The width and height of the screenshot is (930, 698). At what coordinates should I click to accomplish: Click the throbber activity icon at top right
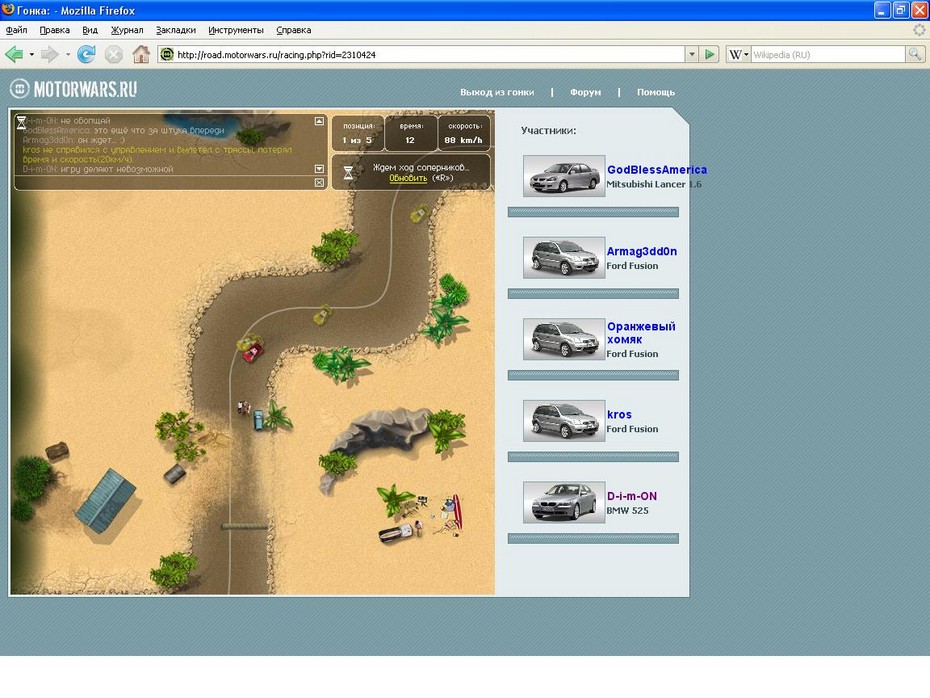[919, 30]
